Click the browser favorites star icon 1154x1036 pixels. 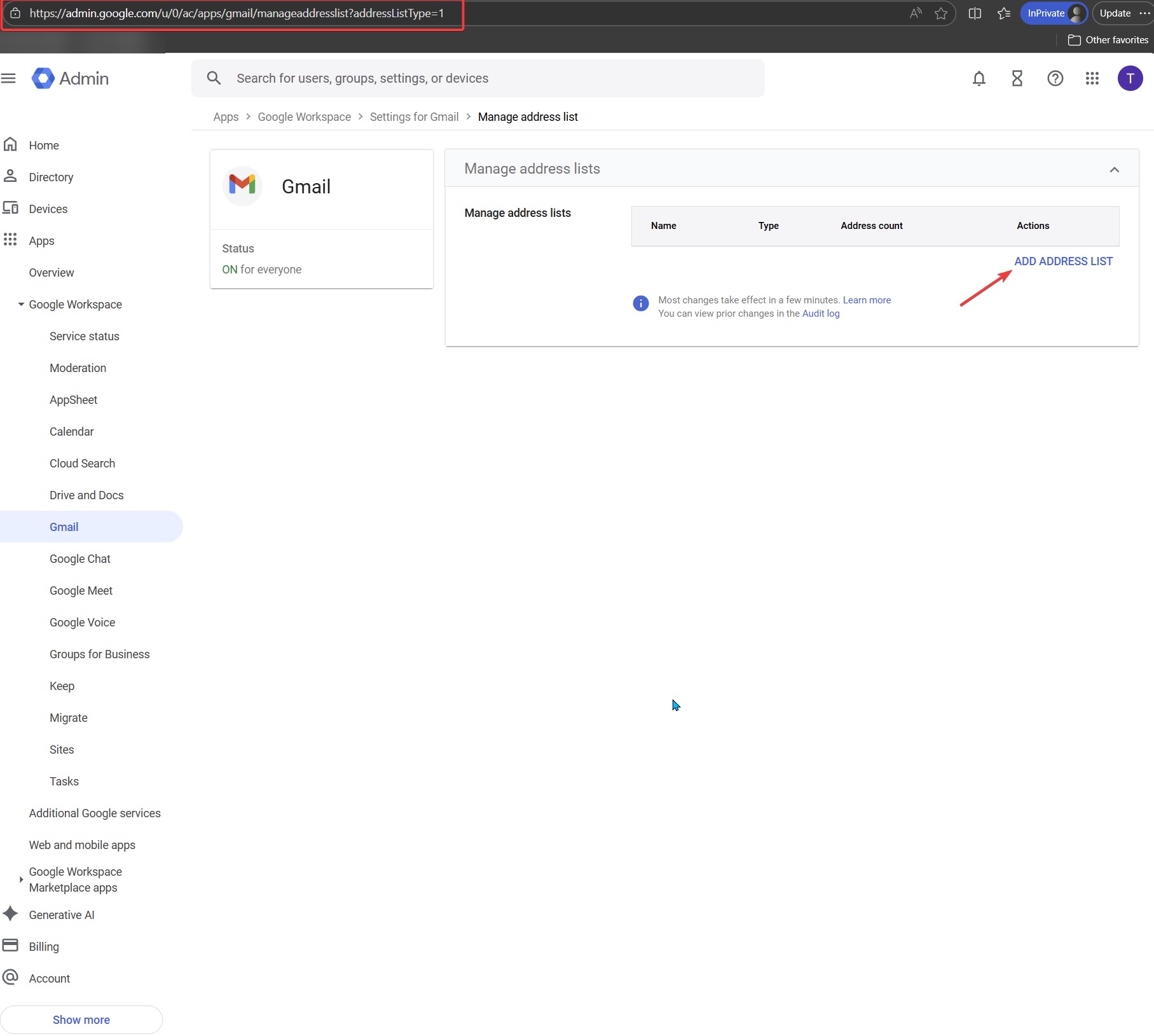click(941, 13)
